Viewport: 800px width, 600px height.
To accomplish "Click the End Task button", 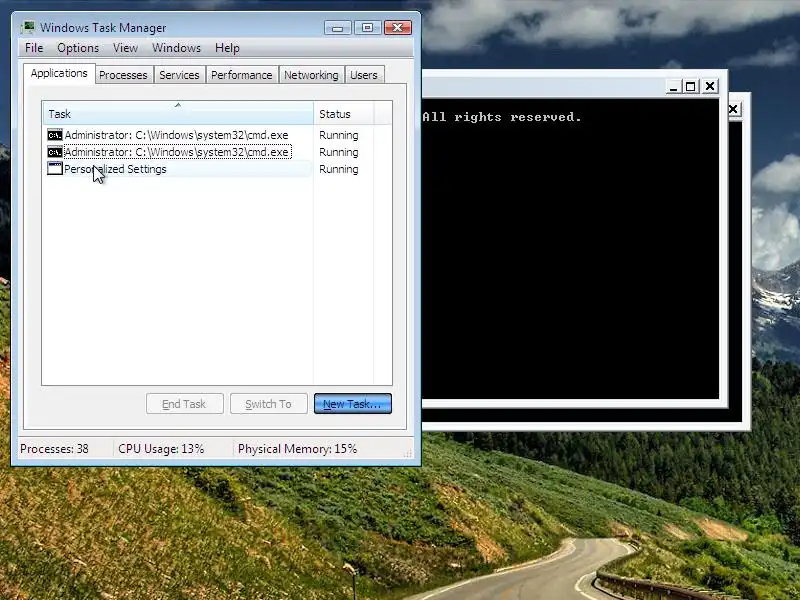I will point(185,404).
